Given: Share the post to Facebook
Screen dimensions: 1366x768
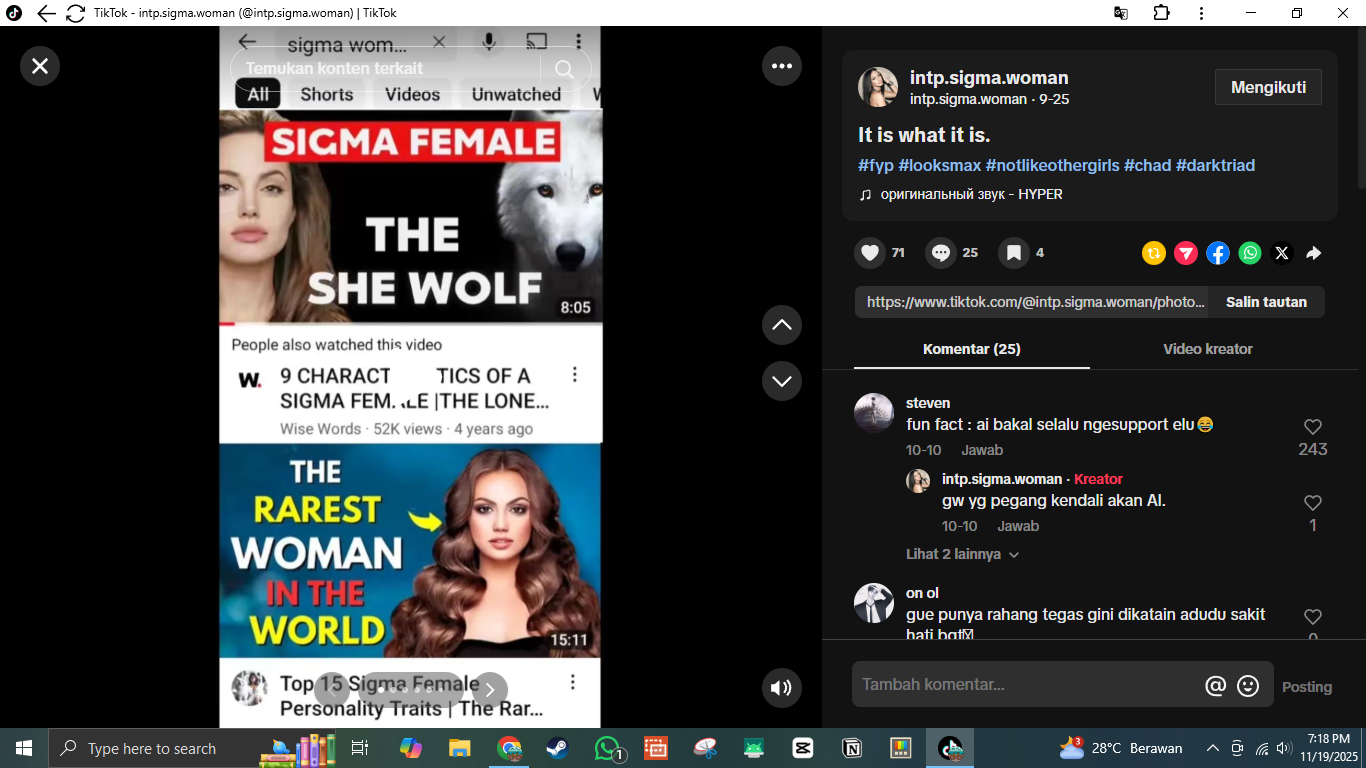Looking at the screenshot, I should (x=1218, y=253).
